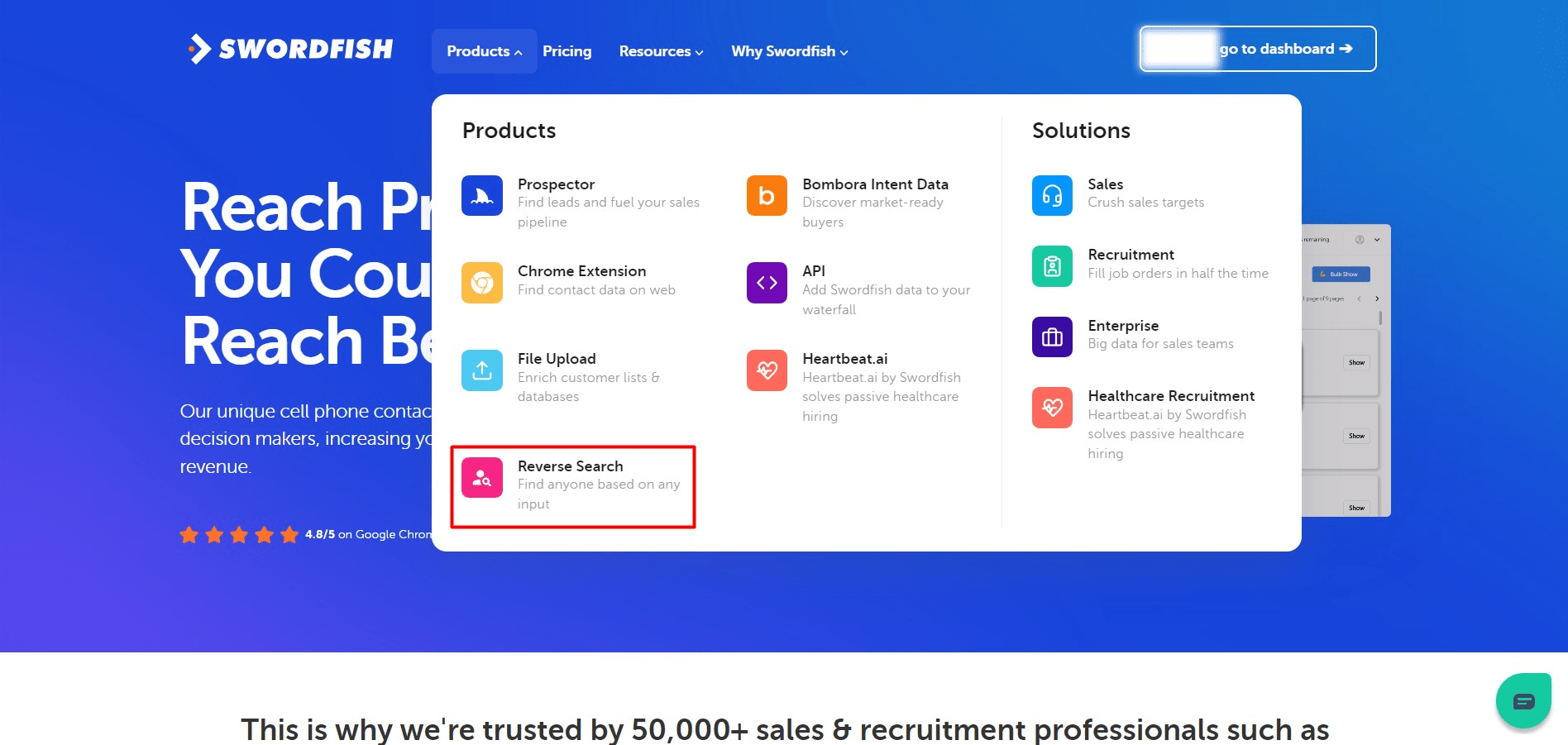Viewport: 1568px width, 745px height.
Task: Click the Sales headset icon
Action: point(1052,195)
